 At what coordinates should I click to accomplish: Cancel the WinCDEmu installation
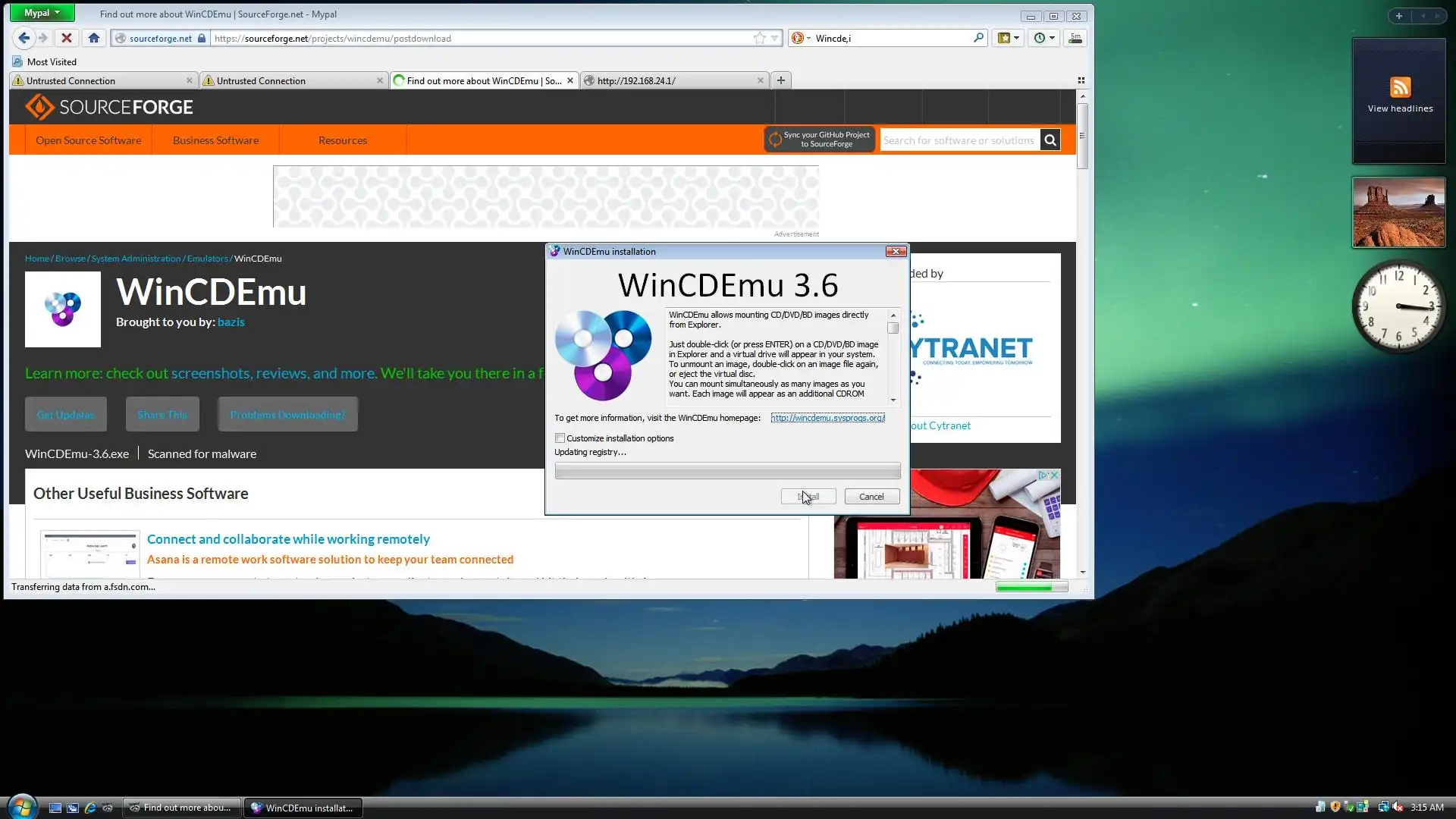pyautogui.click(x=871, y=497)
